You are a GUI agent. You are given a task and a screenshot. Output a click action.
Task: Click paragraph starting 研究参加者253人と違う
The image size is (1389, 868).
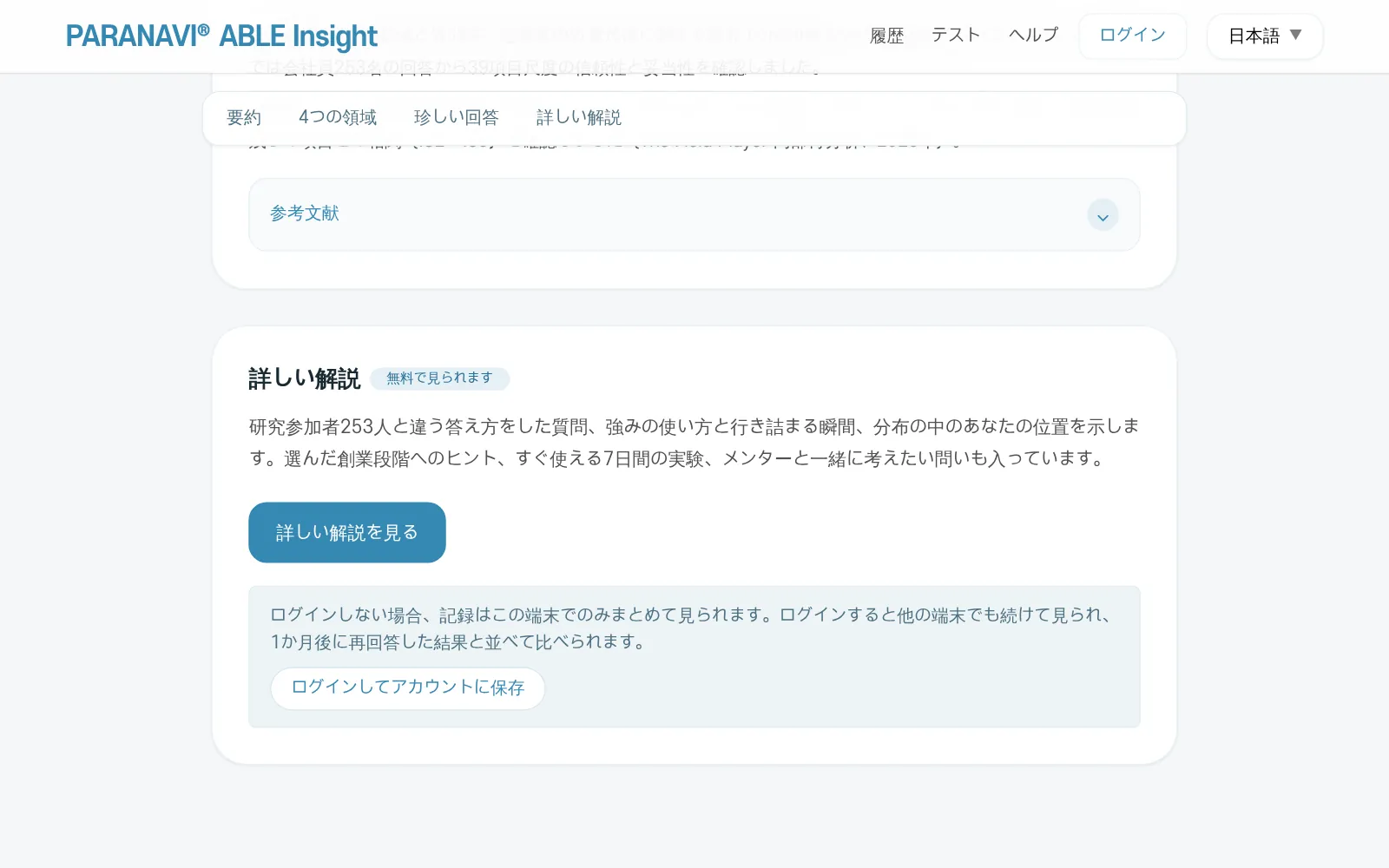[694, 442]
